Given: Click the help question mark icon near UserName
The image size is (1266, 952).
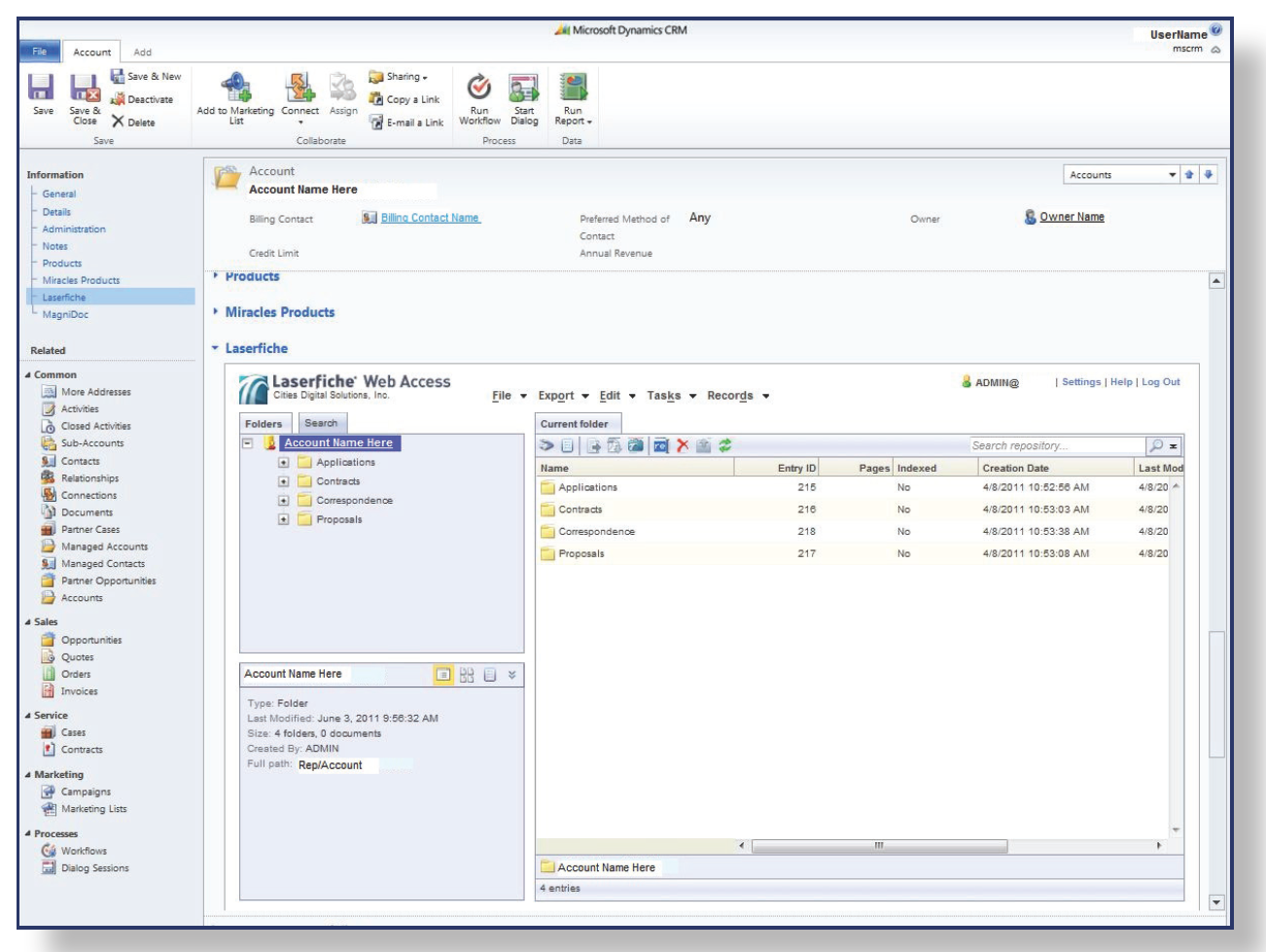Looking at the screenshot, I should (x=1215, y=30).
